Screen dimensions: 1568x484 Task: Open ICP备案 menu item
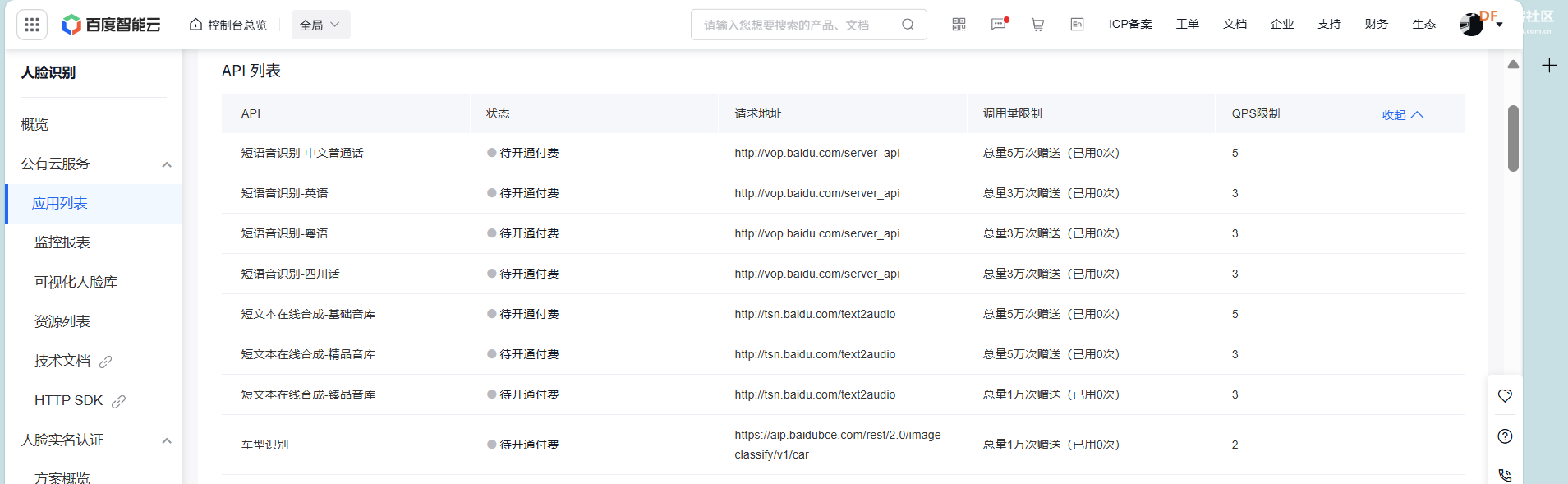coord(1130,25)
